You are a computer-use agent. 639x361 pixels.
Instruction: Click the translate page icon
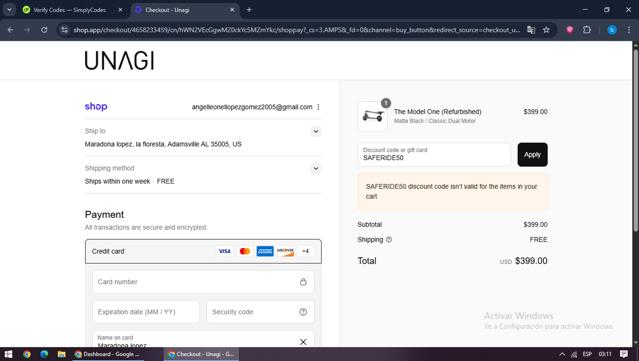point(531,30)
